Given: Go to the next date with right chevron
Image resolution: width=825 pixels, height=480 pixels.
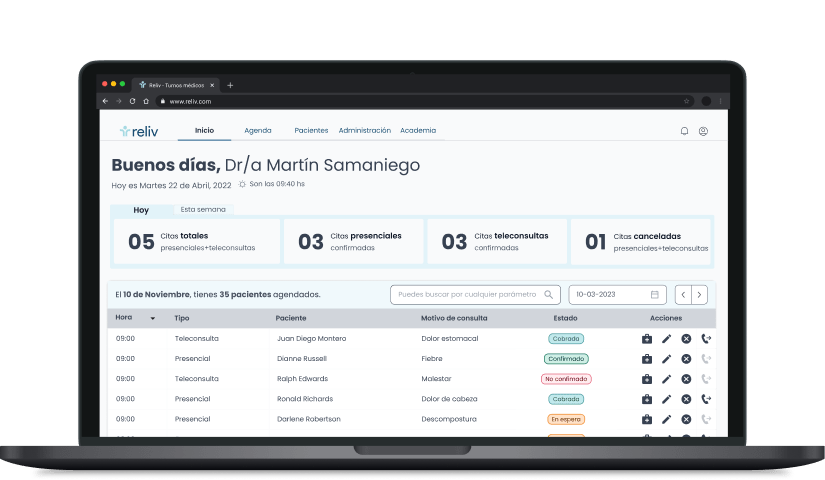Looking at the screenshot, I should pyautogui.click(x=699, y=295).
